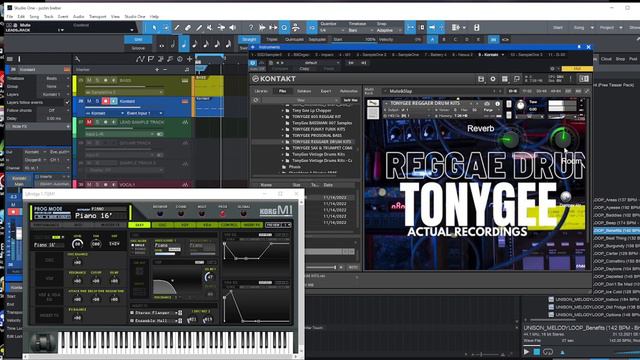Solo the Kontakt track
640x360 pixels.
point(97,101)
